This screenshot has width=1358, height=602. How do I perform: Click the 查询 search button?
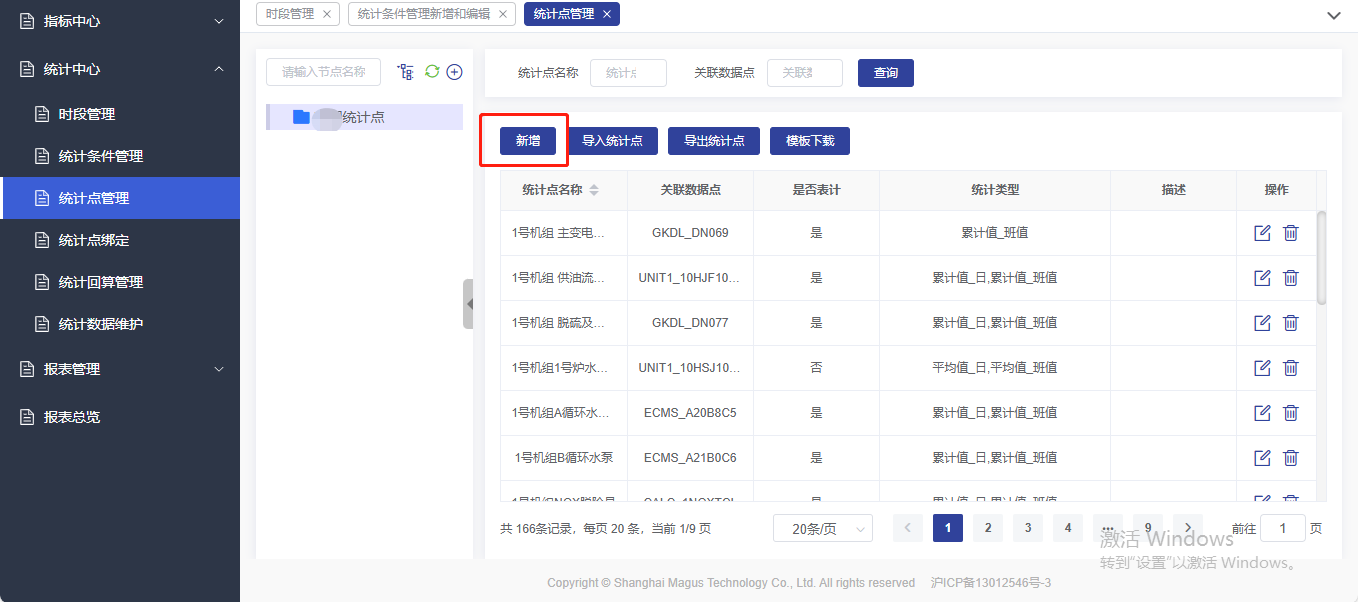pyautogui.click(x=885, y=73)
